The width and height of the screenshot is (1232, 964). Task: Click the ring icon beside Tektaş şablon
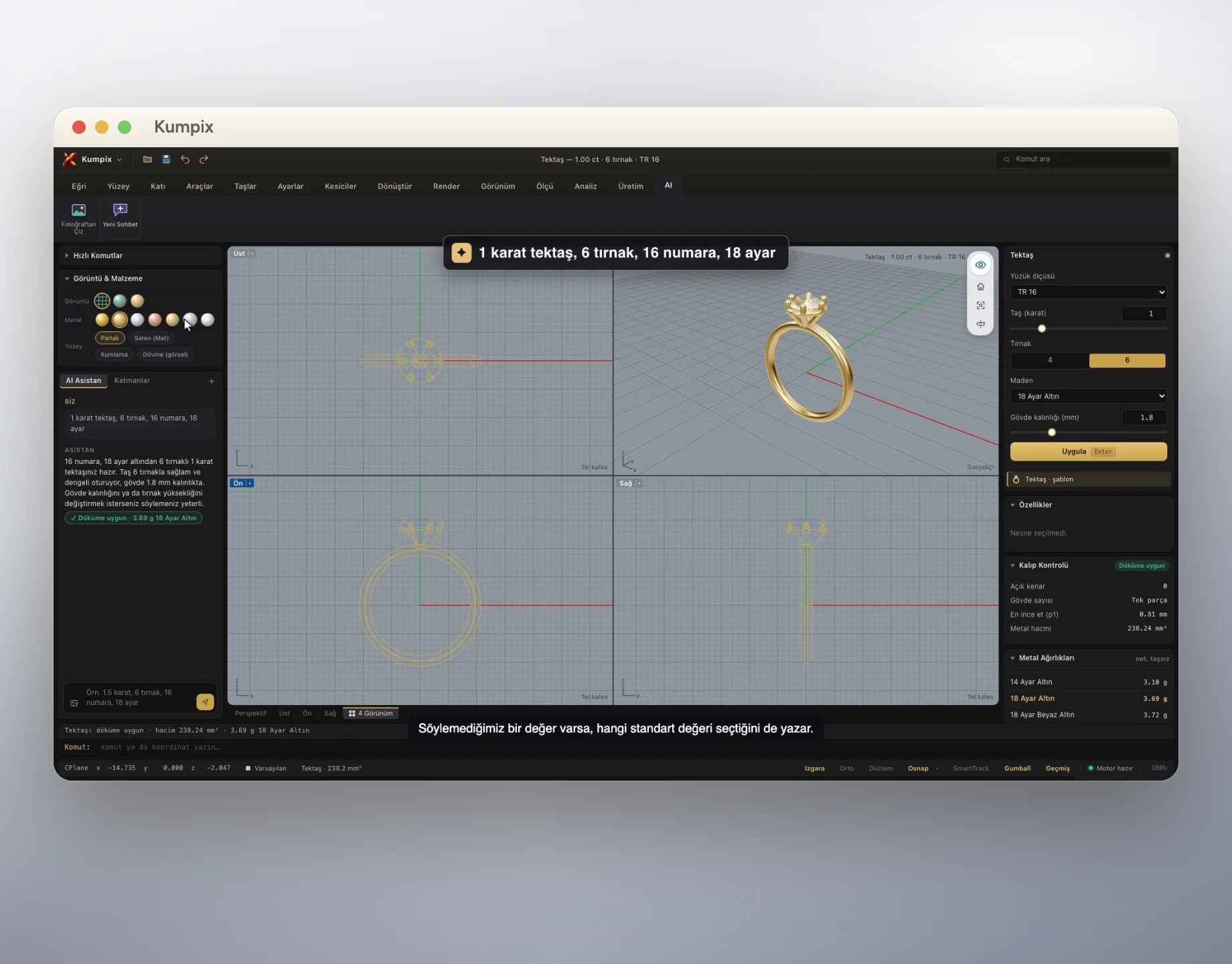point(1016,479)
